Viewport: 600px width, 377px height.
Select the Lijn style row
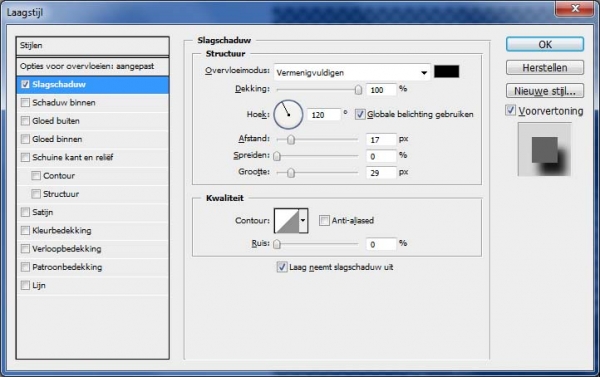[93, 285]
